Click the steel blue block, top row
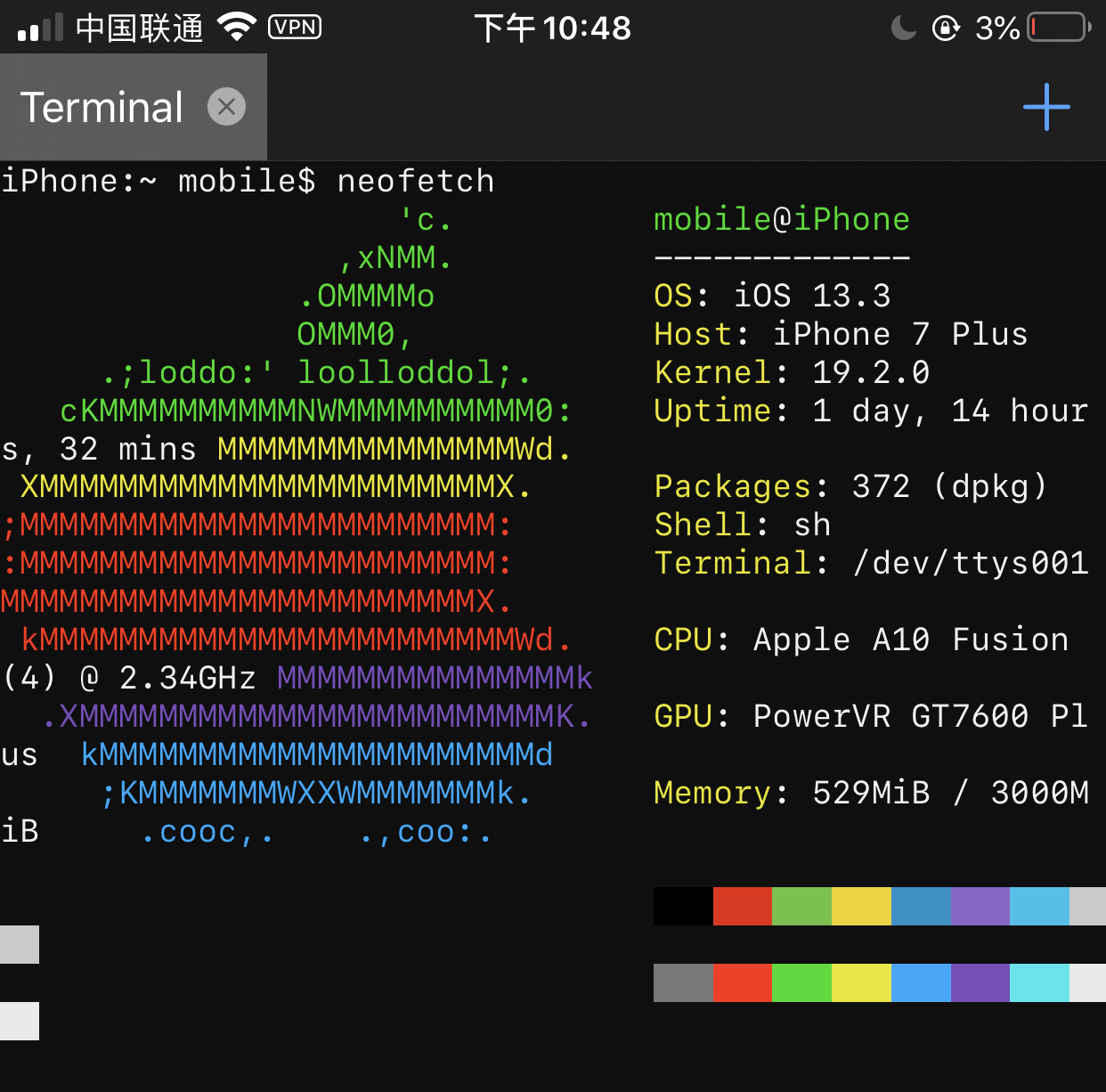1106x1092 pixels. pyautogui.click(x=921, y=906)
